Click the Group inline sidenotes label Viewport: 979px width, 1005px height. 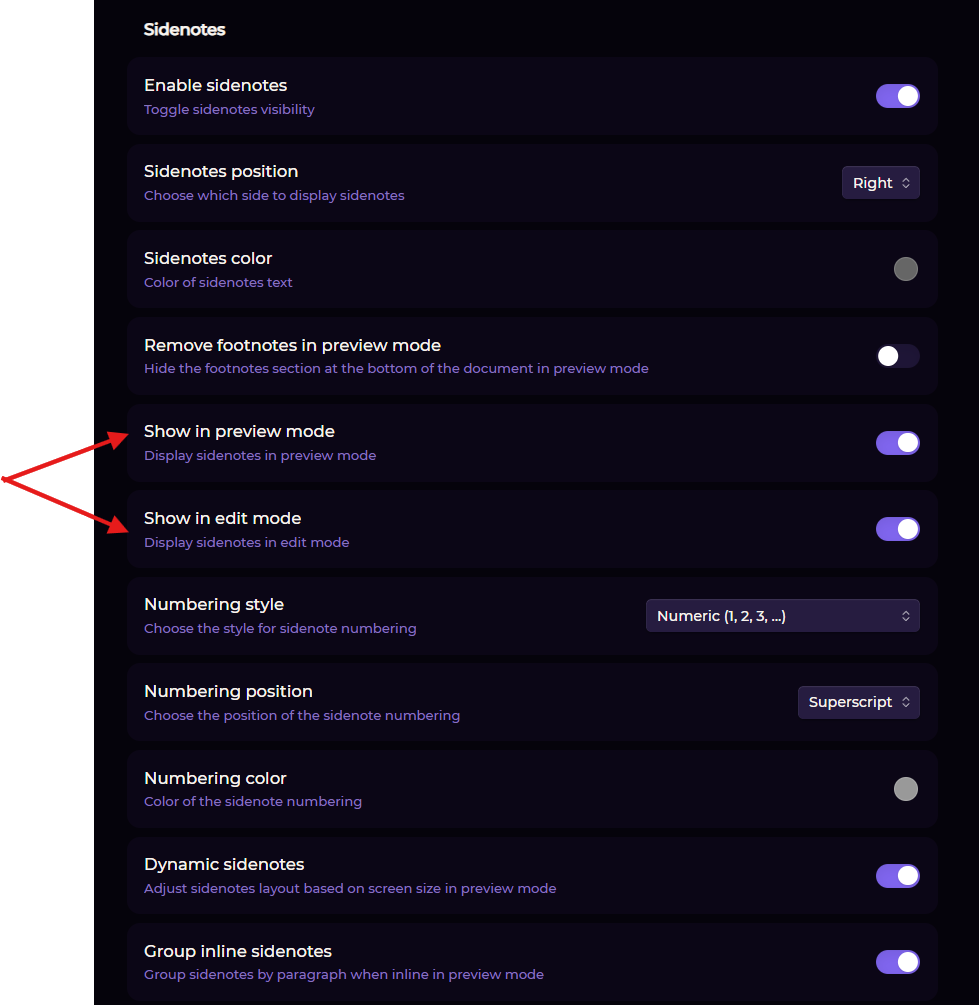click(x=238, y=952)
